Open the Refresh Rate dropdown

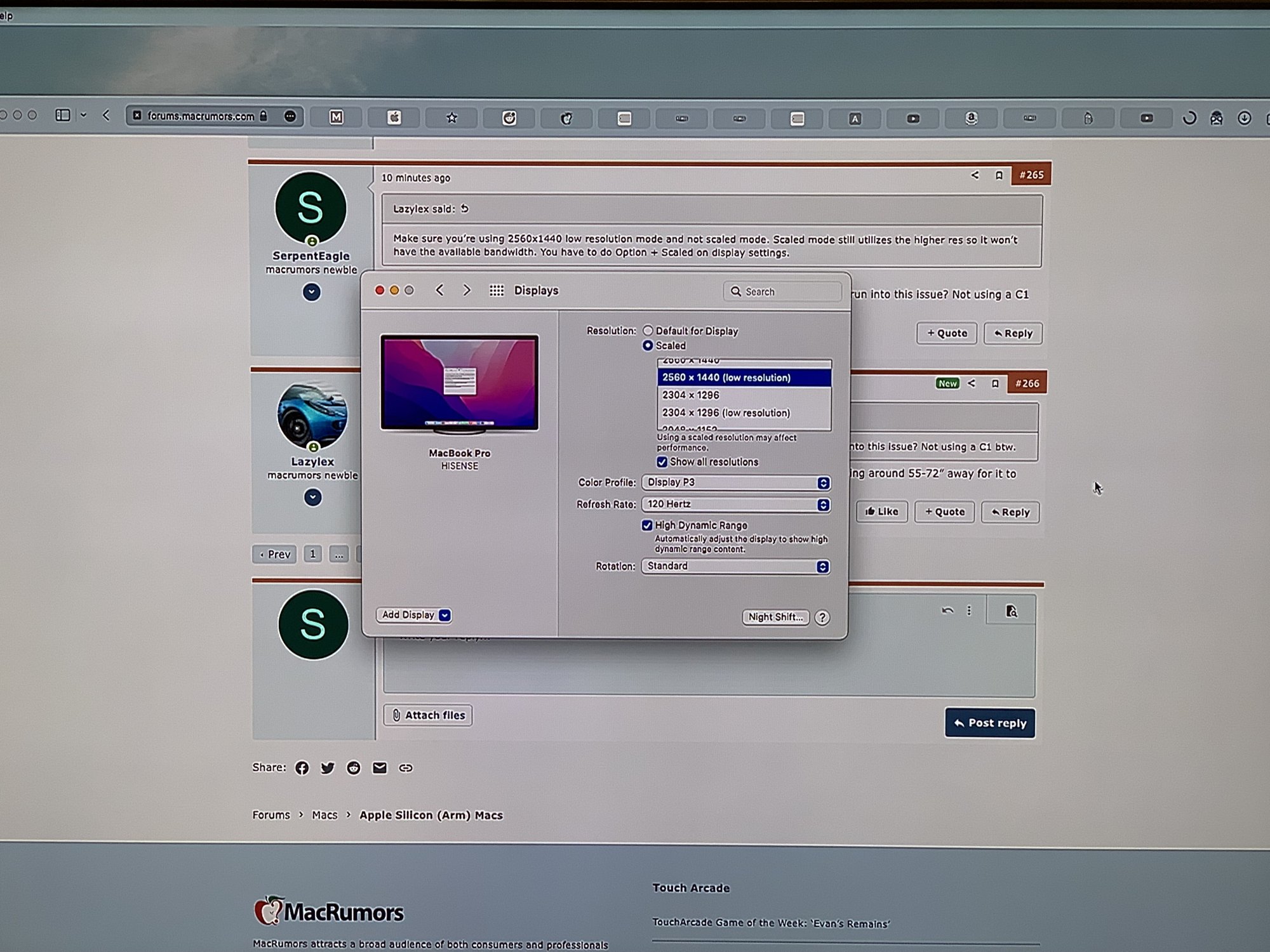click(735, 505)
